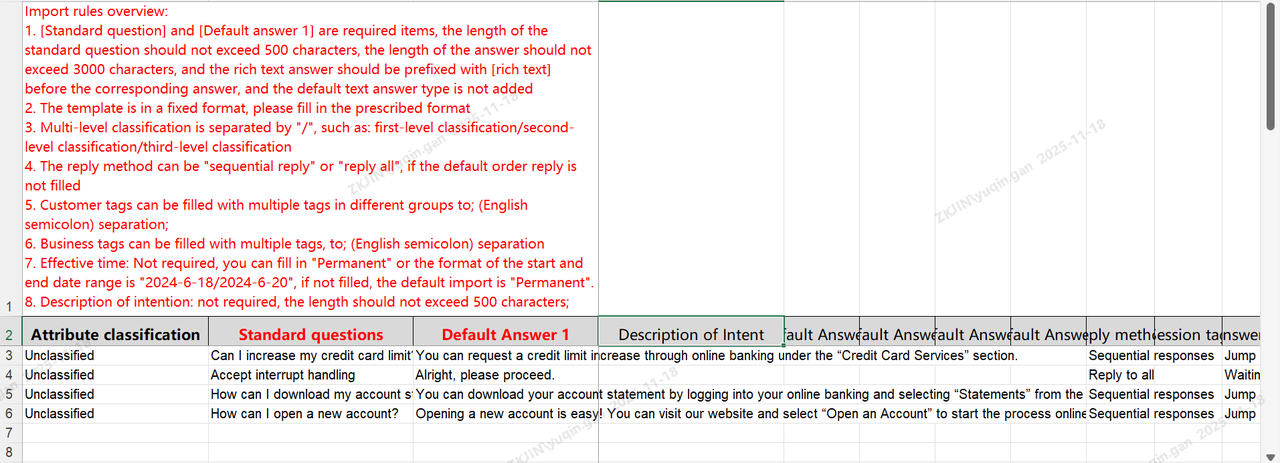
Task: Select "How can I download my account" cell
Action: coord(310,394)
